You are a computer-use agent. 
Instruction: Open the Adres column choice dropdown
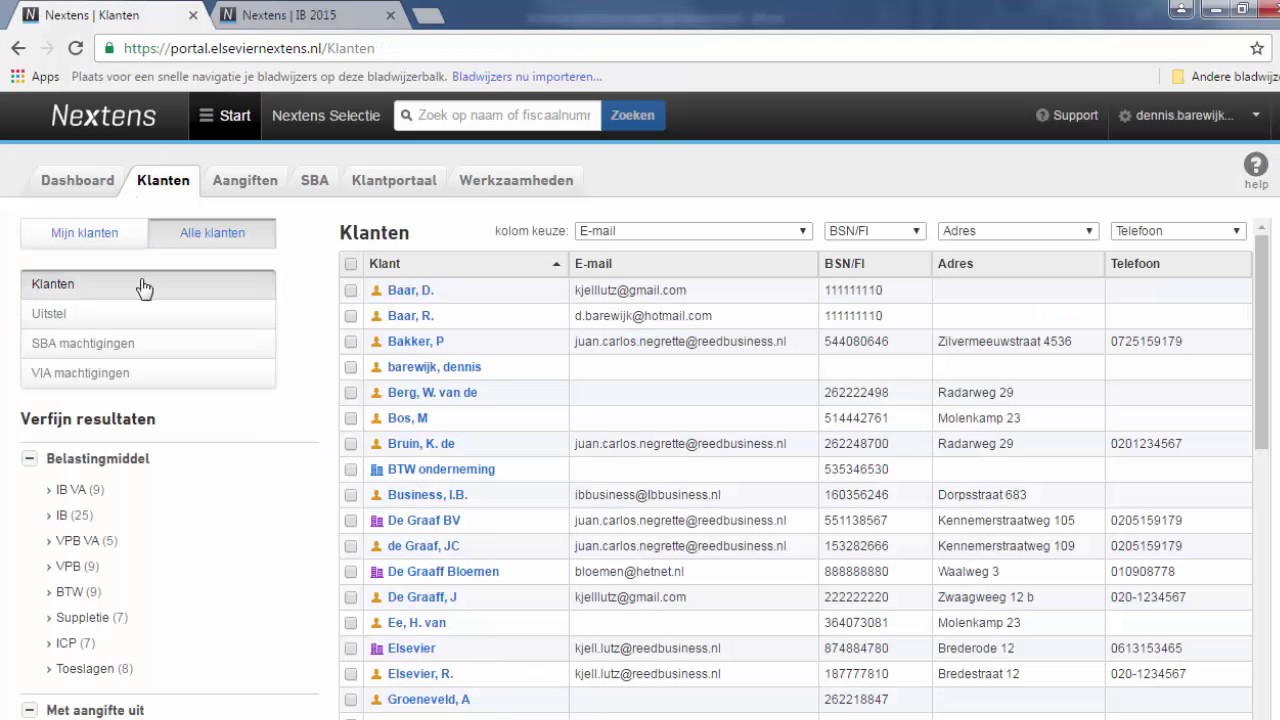click(x=1018, y=231)
